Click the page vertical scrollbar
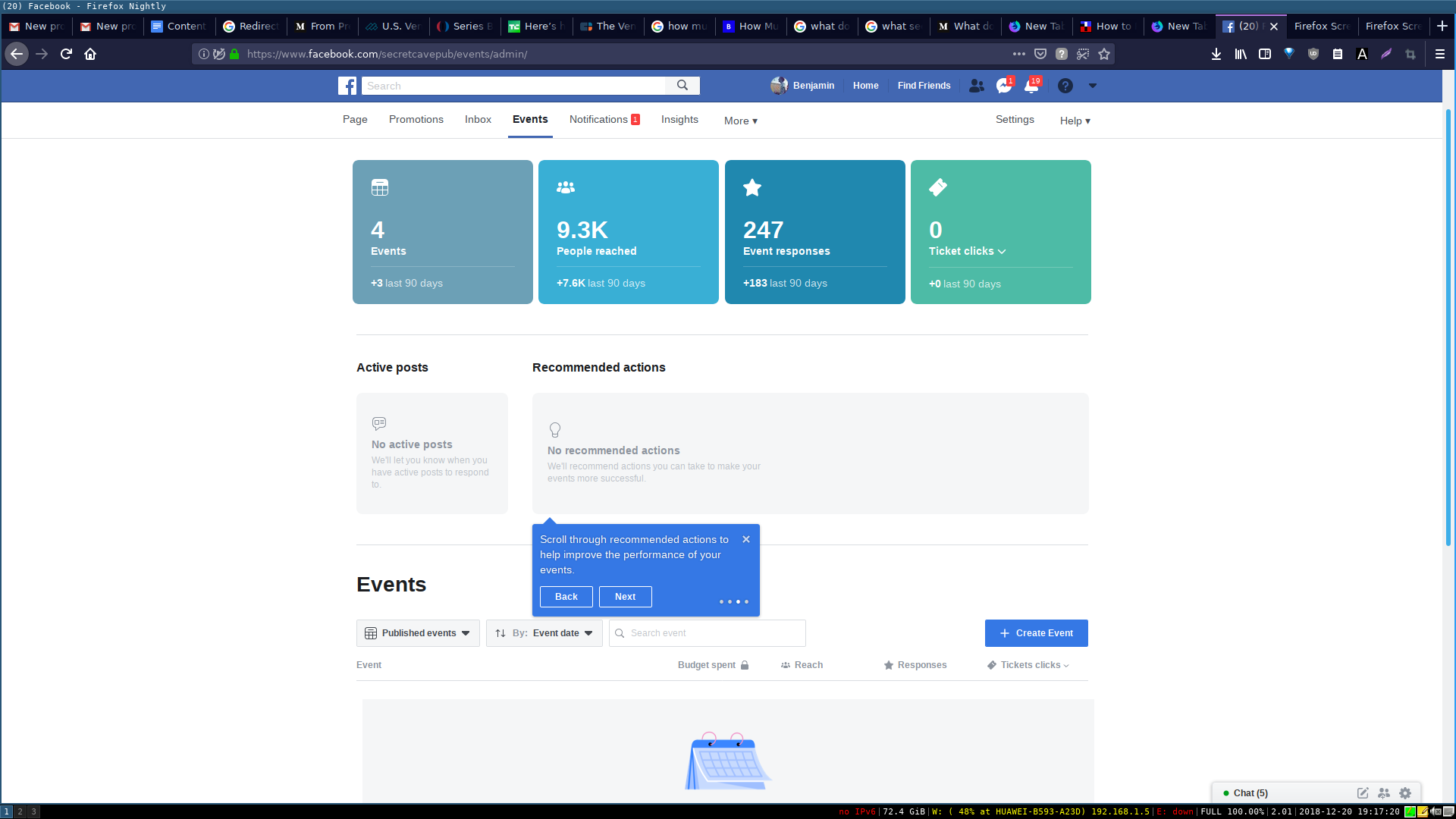Screen dimensions: 1456x819 [x=1448, y=326]
